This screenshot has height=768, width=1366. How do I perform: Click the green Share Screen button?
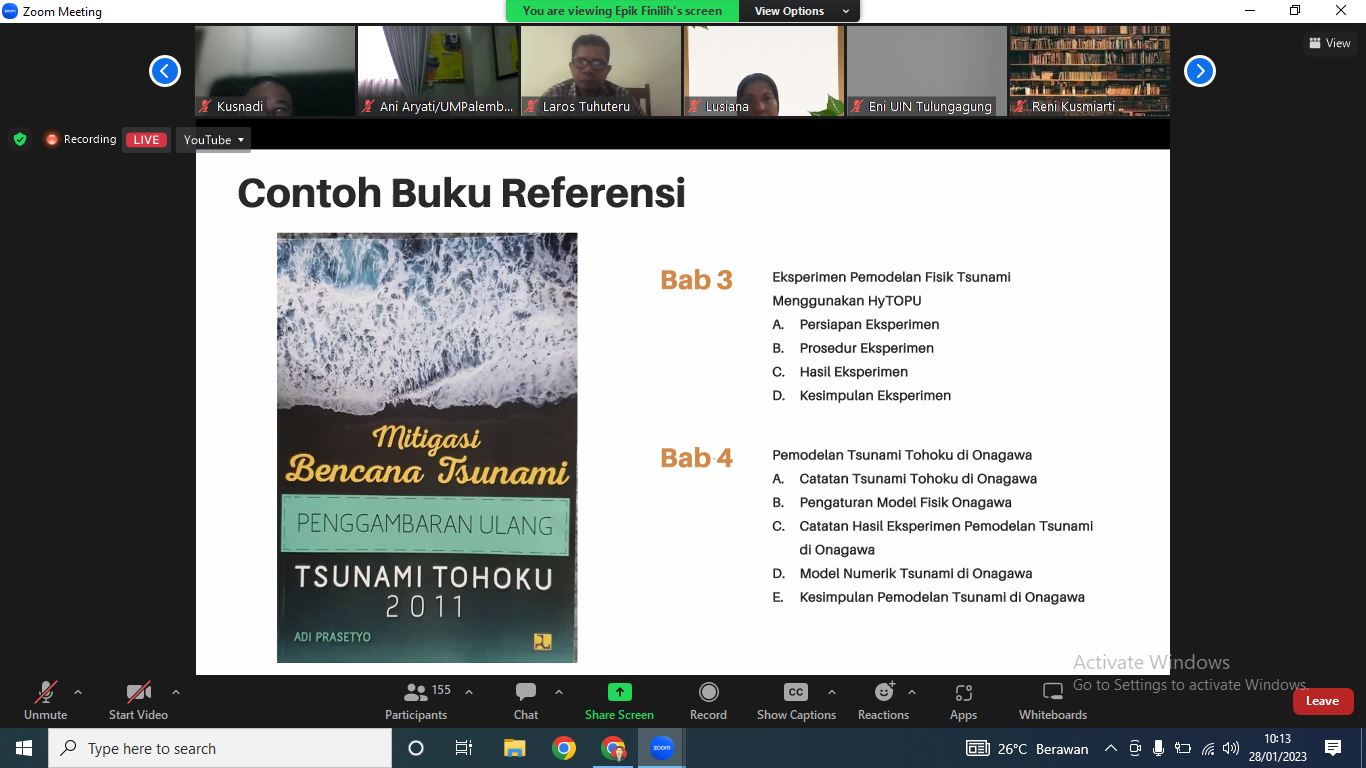tap(619, 700)
